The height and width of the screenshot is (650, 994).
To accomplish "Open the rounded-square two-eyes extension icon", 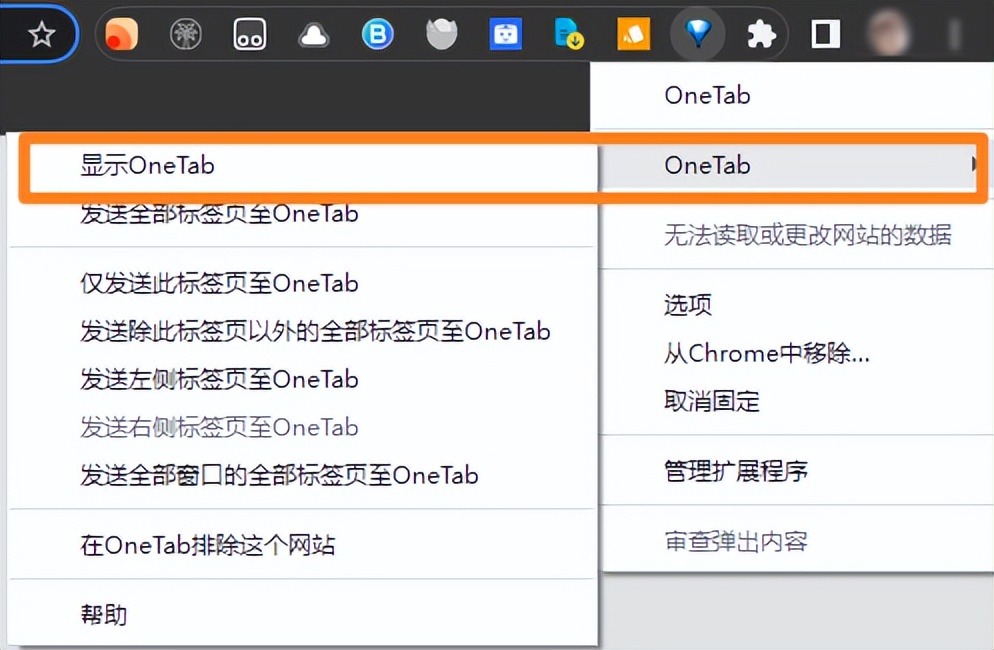I will click(250, 34).
